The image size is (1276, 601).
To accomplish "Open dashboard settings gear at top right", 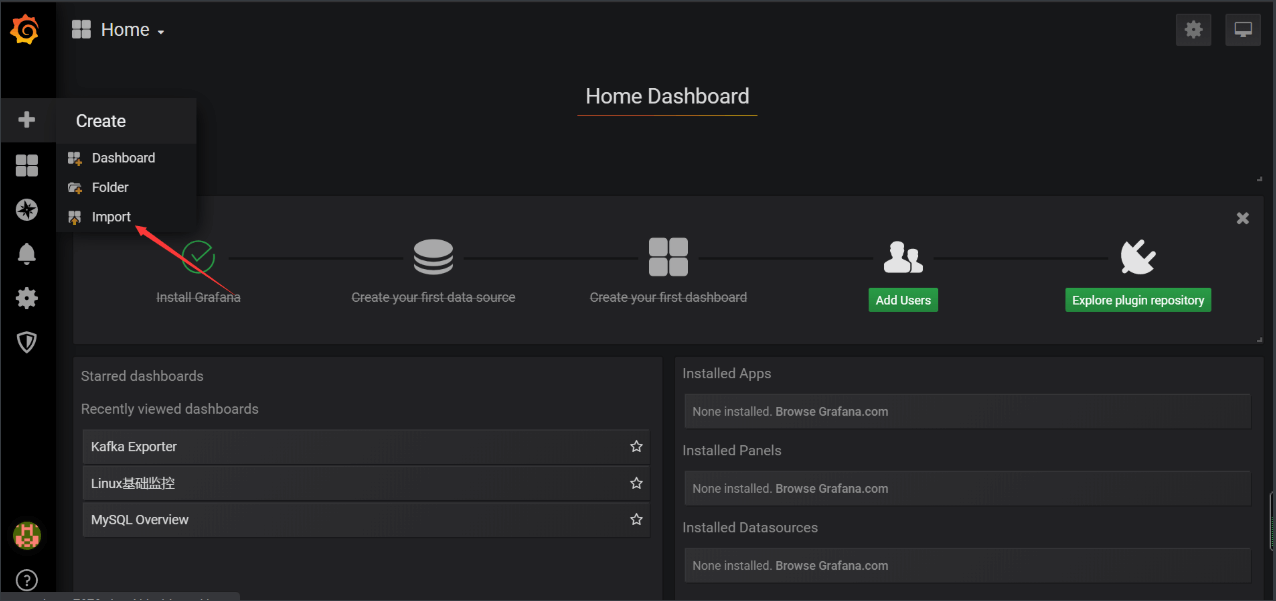I will pos(1193,30).
